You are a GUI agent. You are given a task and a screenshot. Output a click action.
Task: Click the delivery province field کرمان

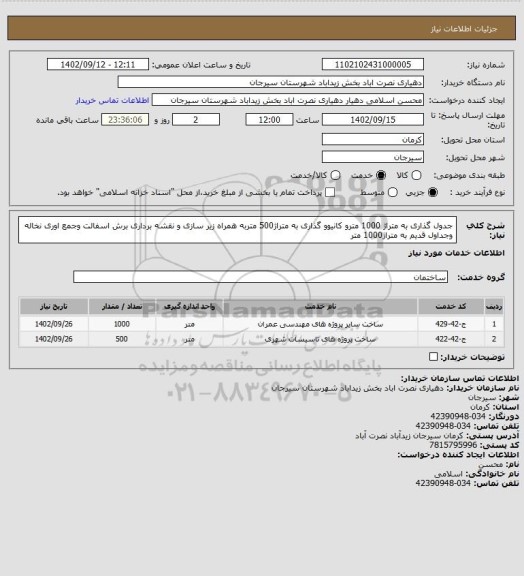[373, 139]
